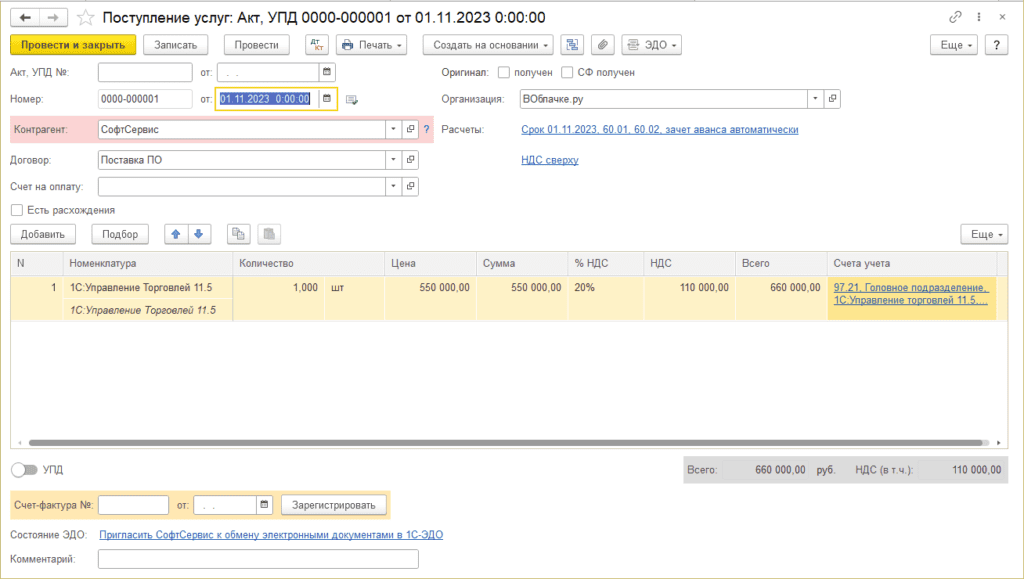Image resolution: width=1024 pixels, height=579 pixels.
Task: Expand the Договор dropdown list
Action: (393, 159)
